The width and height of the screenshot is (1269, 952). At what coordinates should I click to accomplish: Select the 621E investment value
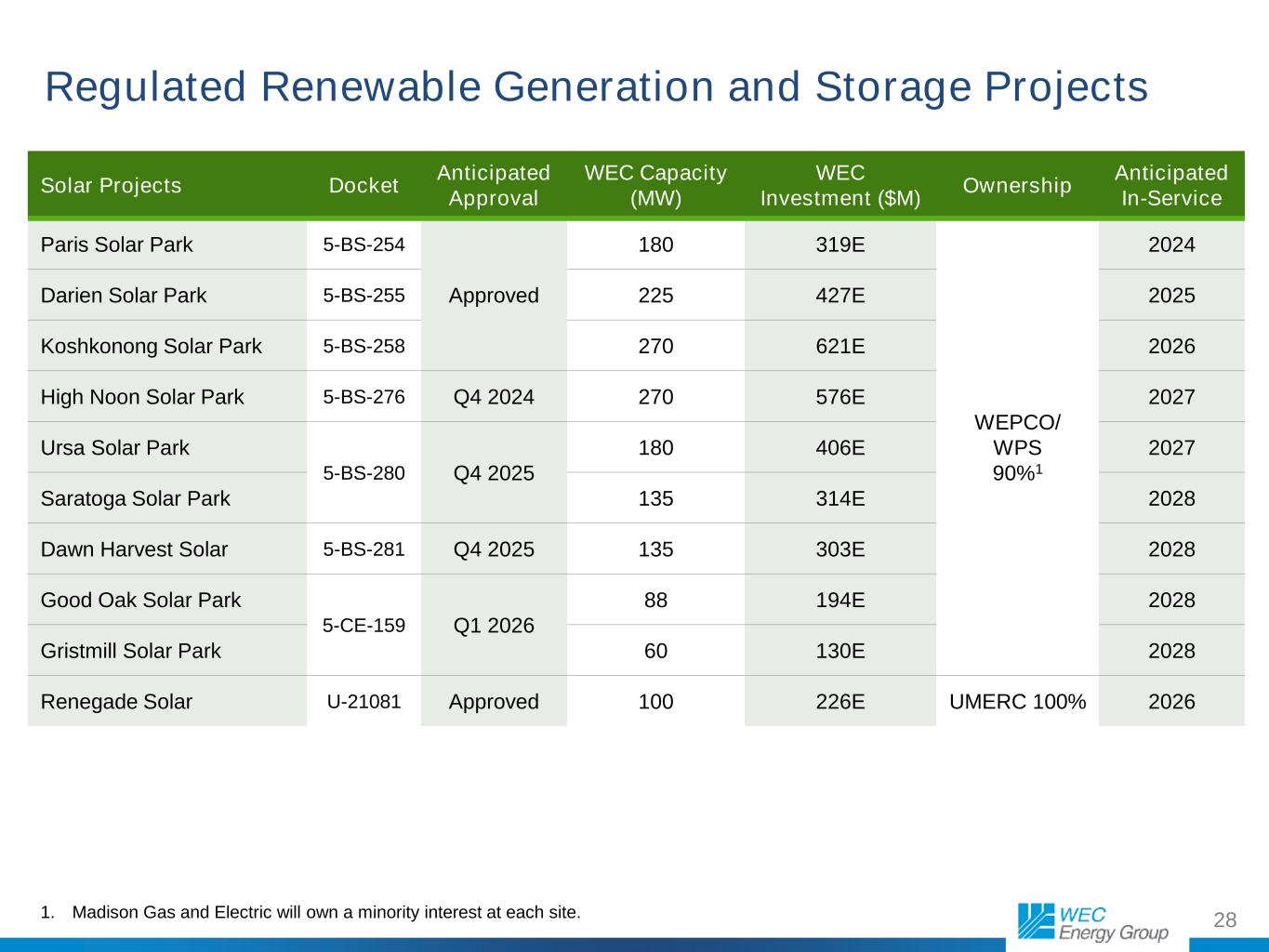[x=840, y=346]
